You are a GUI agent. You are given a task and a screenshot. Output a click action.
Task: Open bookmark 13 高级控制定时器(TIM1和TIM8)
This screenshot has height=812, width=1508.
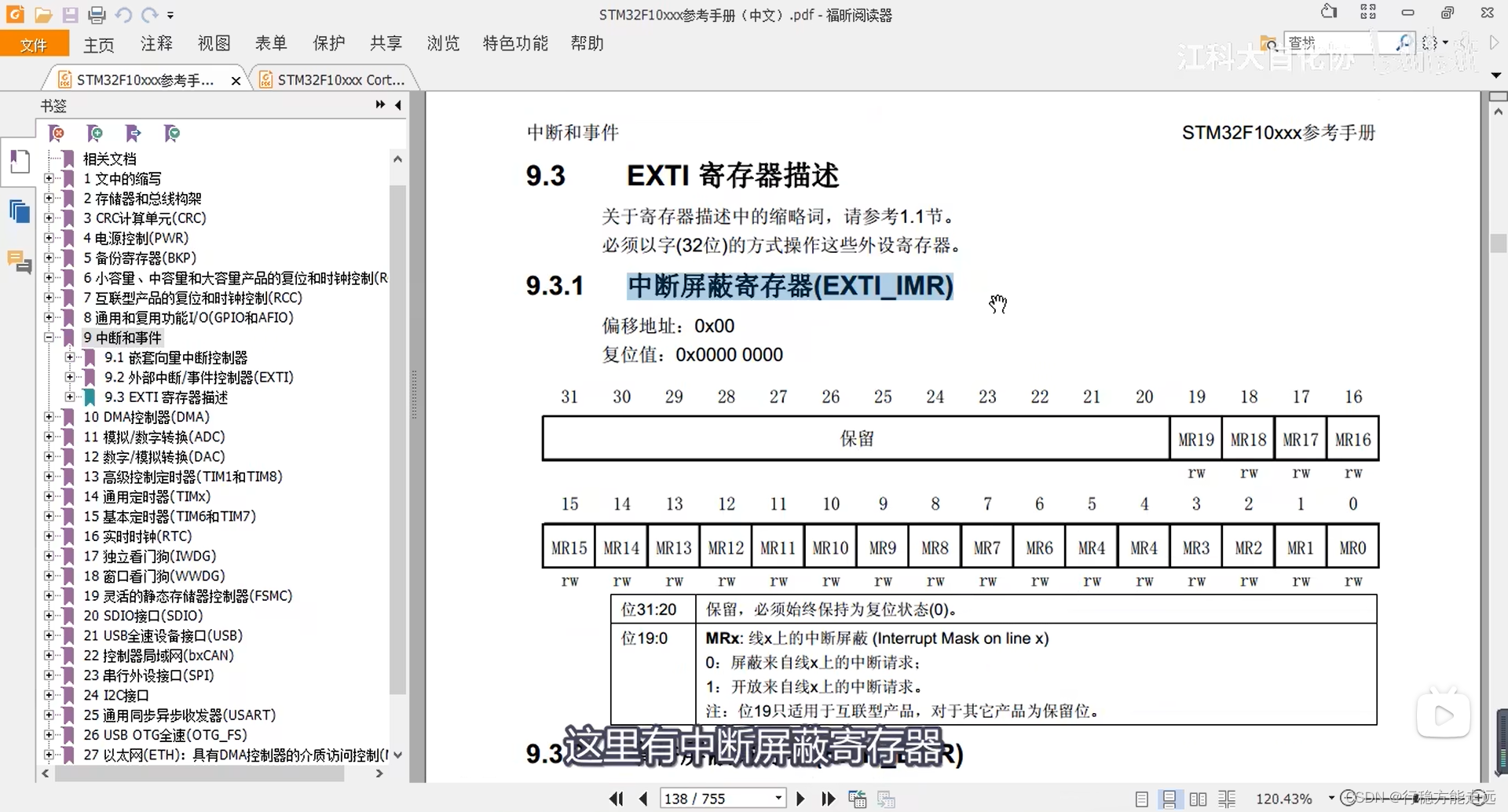(183, 477)
